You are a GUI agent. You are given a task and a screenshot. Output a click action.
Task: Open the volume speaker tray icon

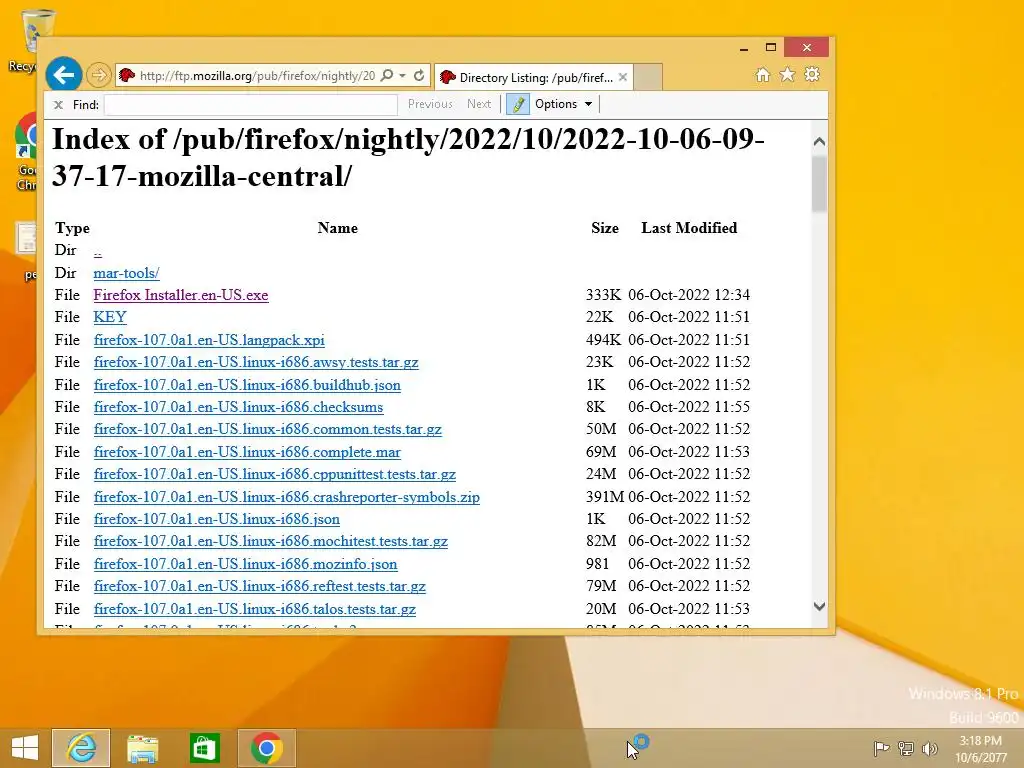[929, 748]
